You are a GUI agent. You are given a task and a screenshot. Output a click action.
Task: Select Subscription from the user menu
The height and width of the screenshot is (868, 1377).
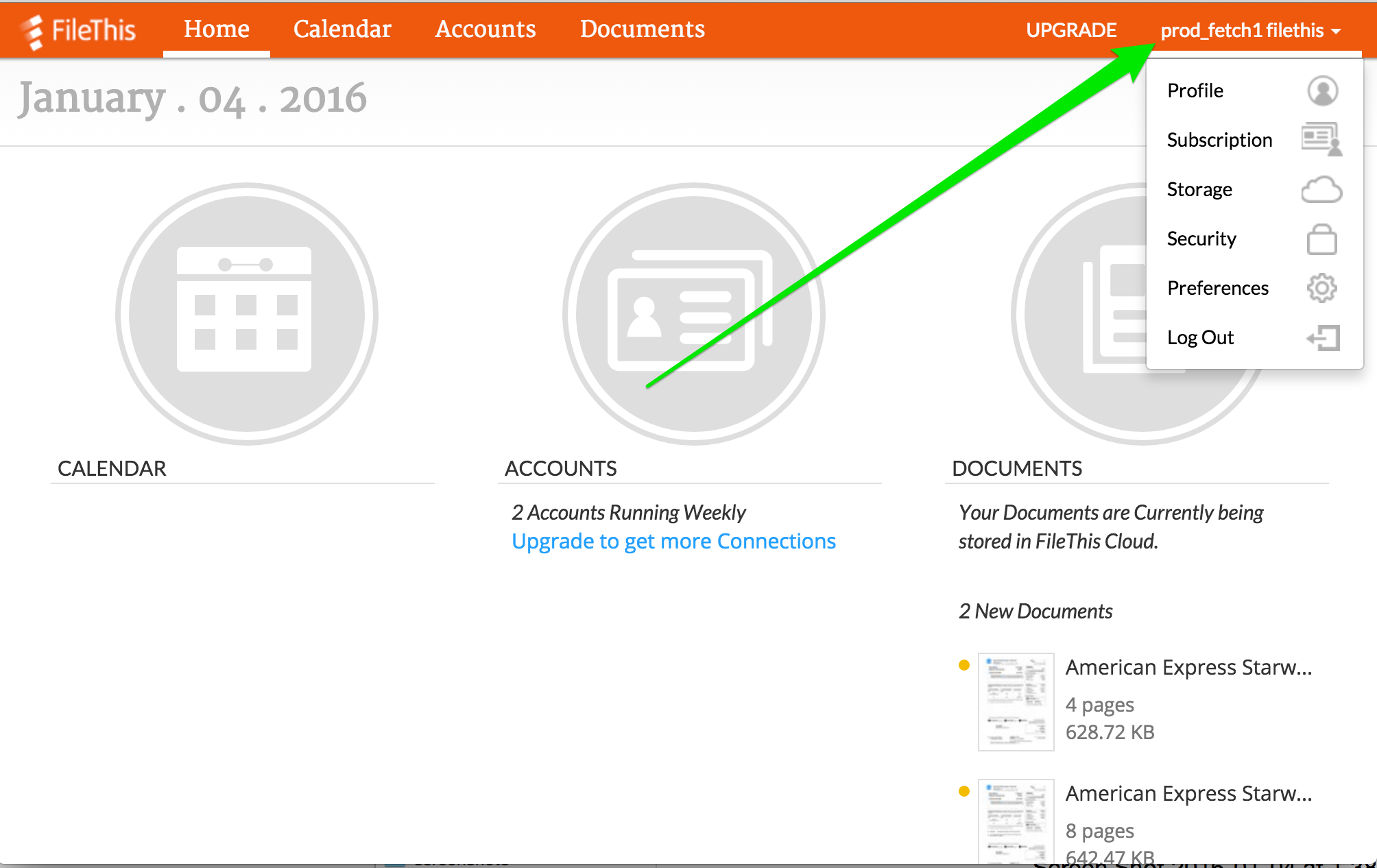click(1219, 140)
